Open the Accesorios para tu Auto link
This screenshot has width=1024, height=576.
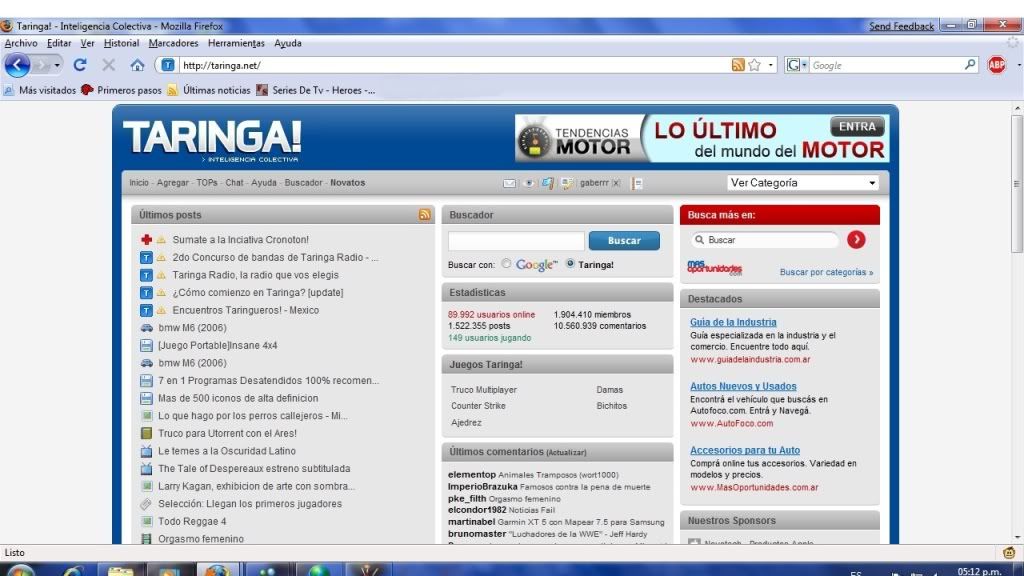click(744, 450)
